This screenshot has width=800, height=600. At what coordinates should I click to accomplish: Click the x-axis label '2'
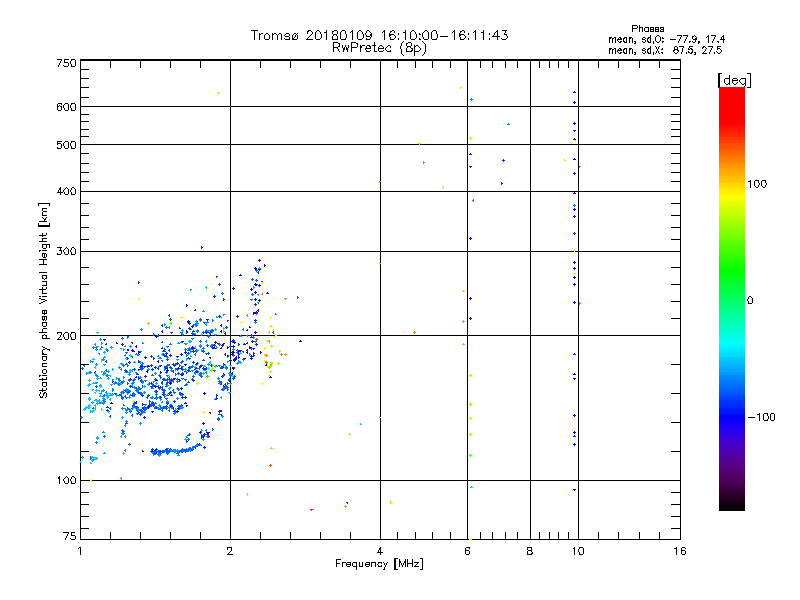(230, 551)
